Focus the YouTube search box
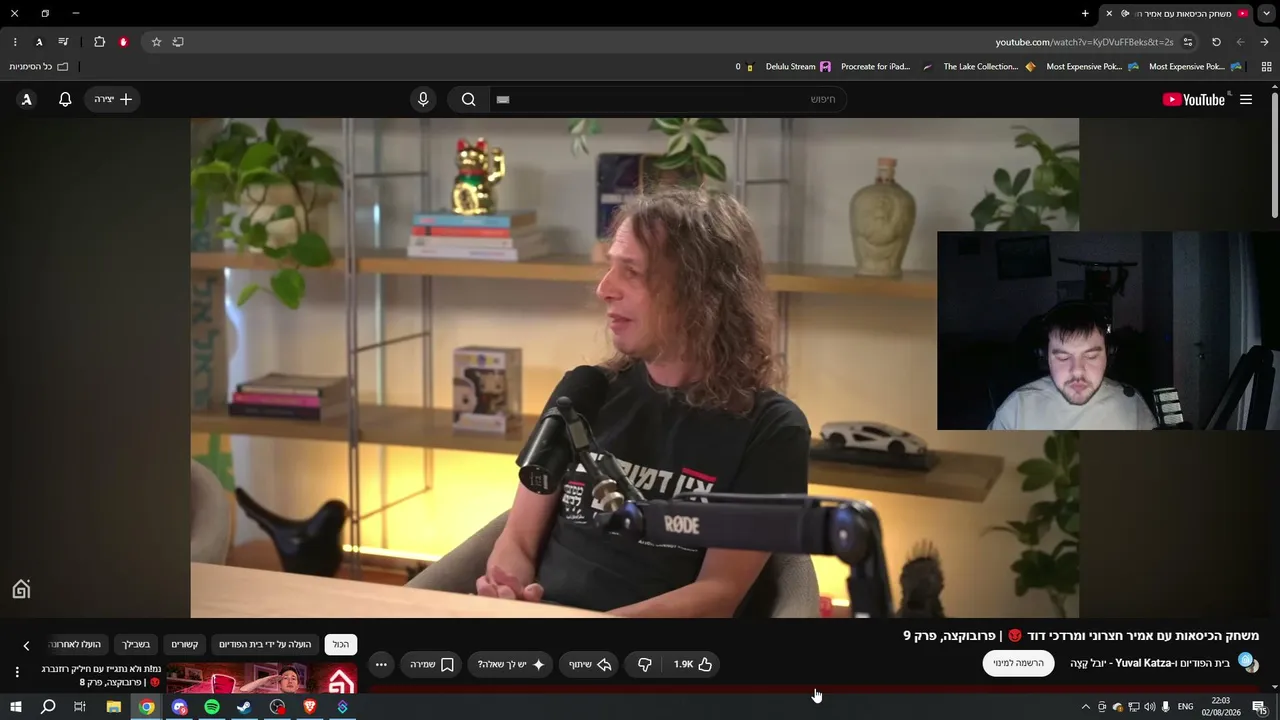Viewport: 1280px width, 720px height. [666, 99]
